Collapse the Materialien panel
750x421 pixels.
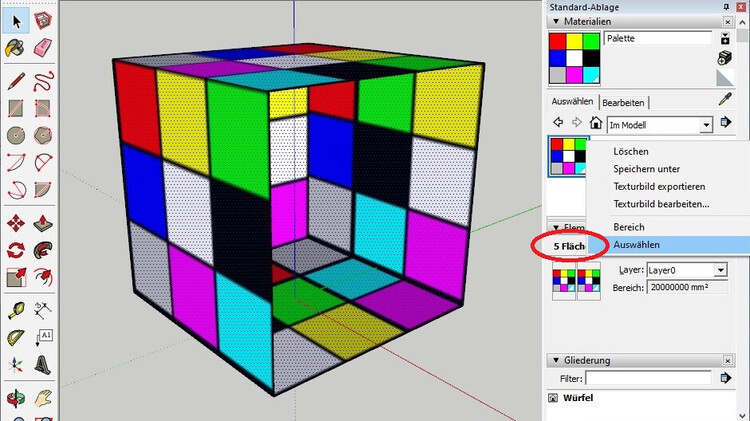pos(556,22)
